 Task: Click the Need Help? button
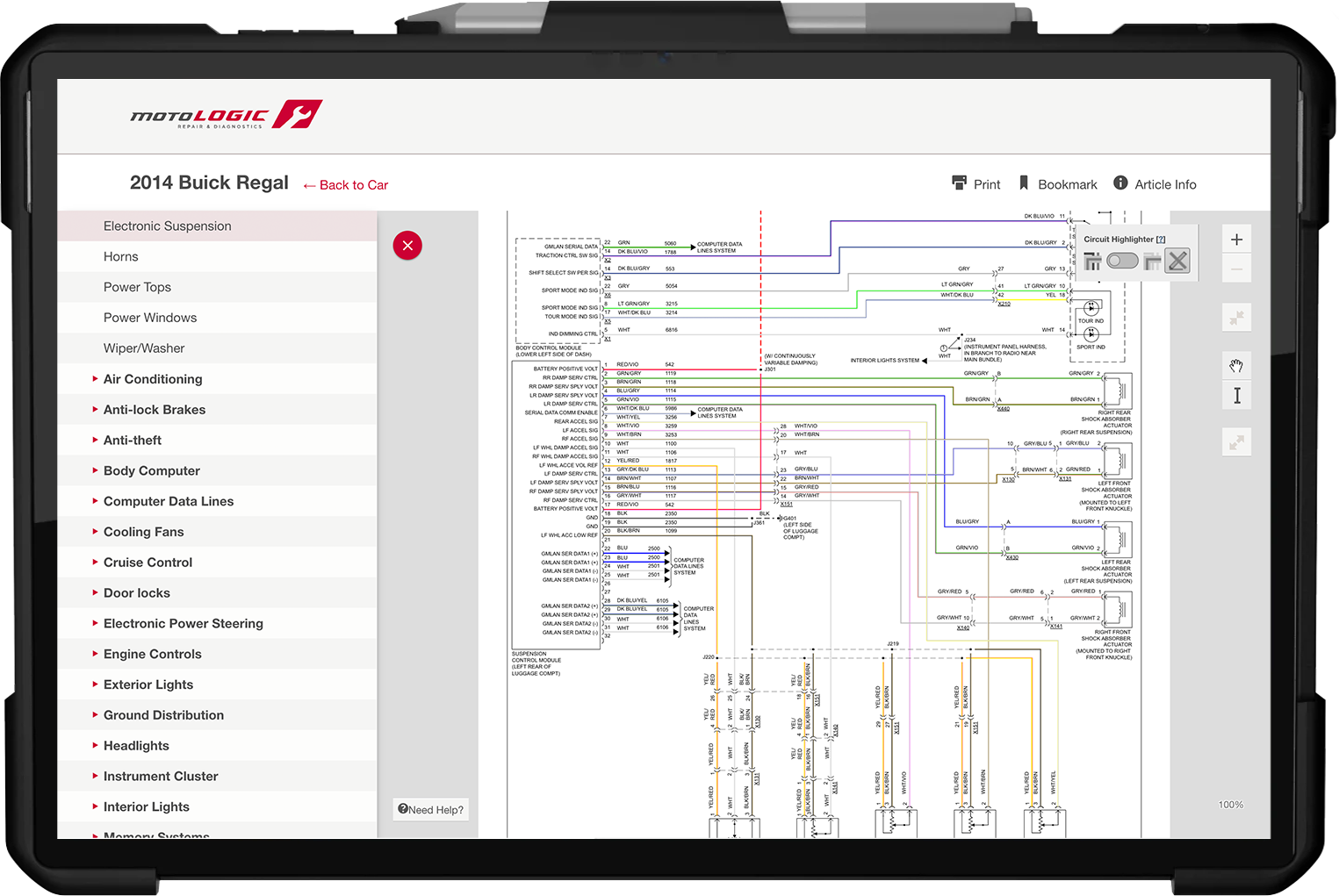(430, 809)
